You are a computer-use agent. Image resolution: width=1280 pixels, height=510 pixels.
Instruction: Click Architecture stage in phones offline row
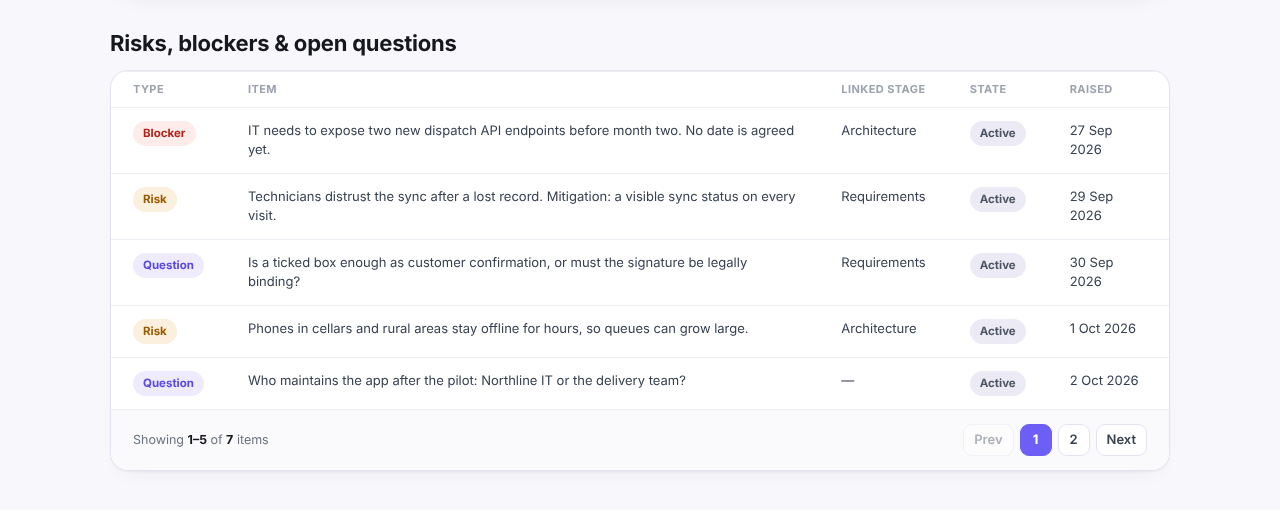point(879,329)
